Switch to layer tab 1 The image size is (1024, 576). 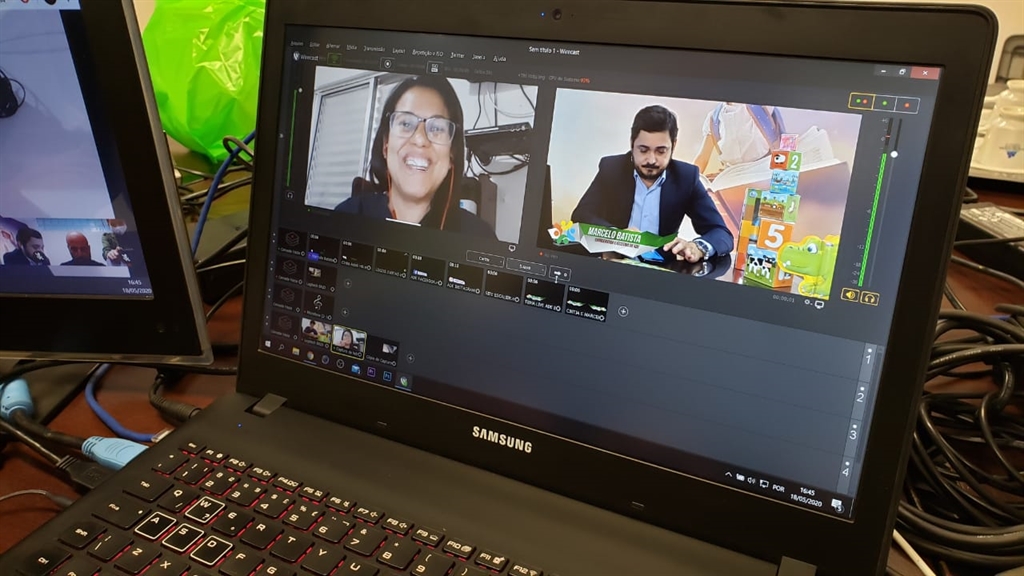pyautogui.click(x=868, y=358)
